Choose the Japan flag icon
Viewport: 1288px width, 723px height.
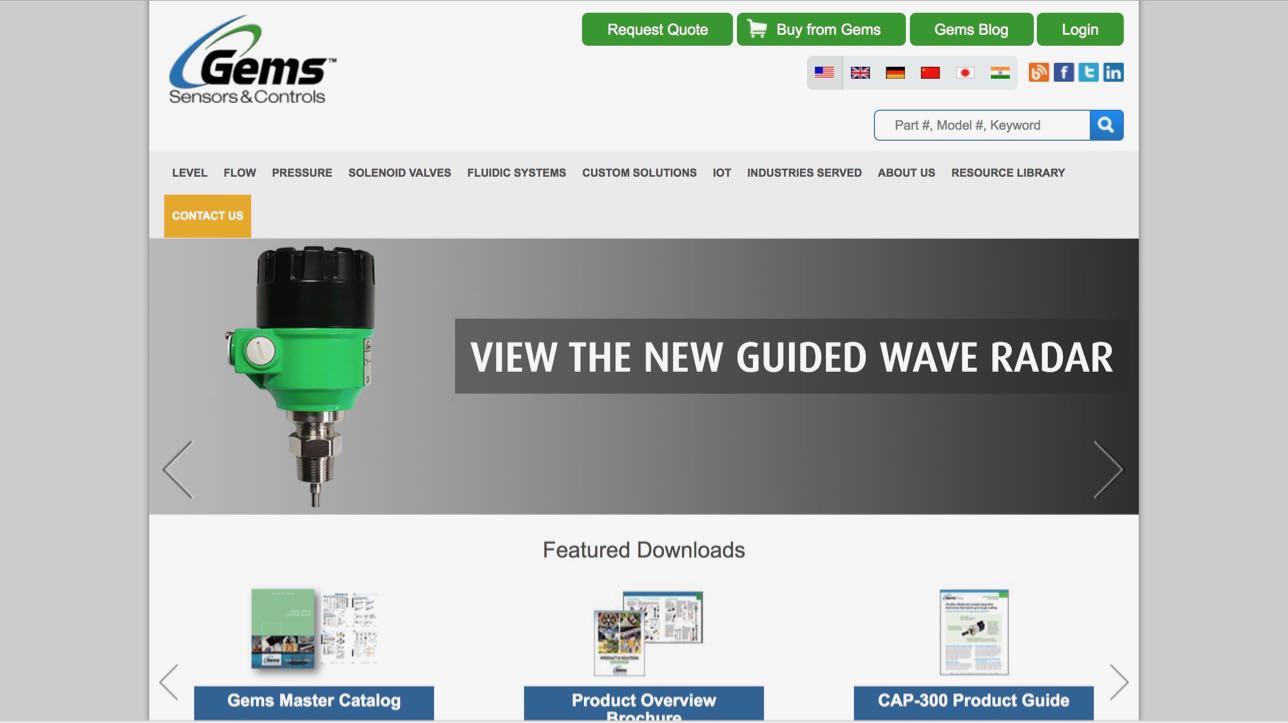(965, 73)
